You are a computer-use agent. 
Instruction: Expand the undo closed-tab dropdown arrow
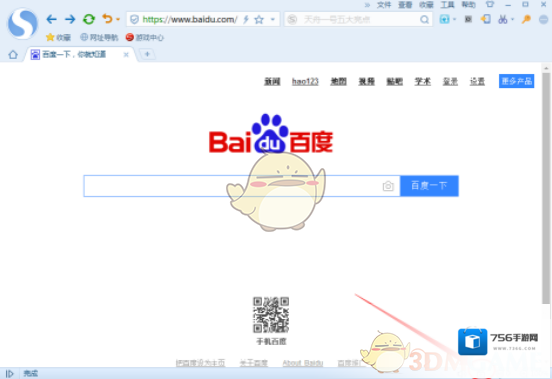pyautogui.click(x=118, y=19)
